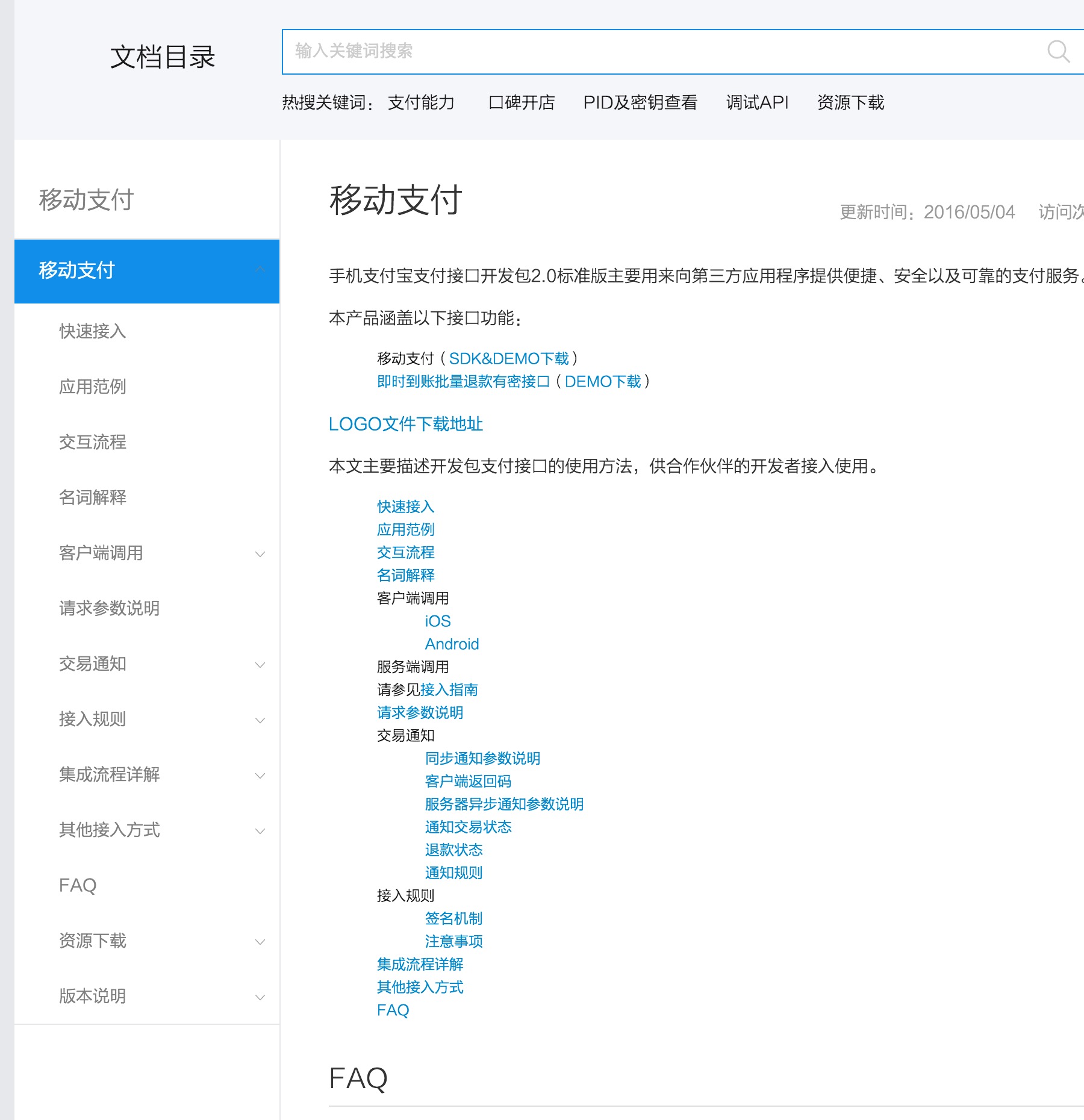
Task: Click the DEMO下载 link
Action: click(603, 382)
